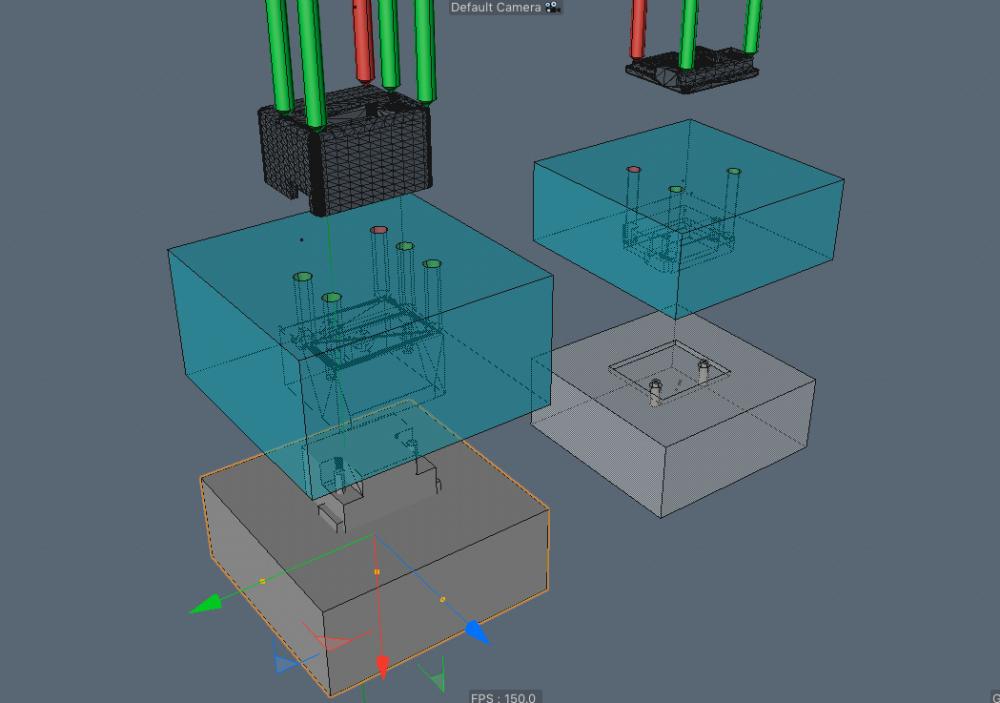The width and height of the screenshot is (1000, 703).
Task: Select the blue rotation handle of gizmo
Action: 286,662
